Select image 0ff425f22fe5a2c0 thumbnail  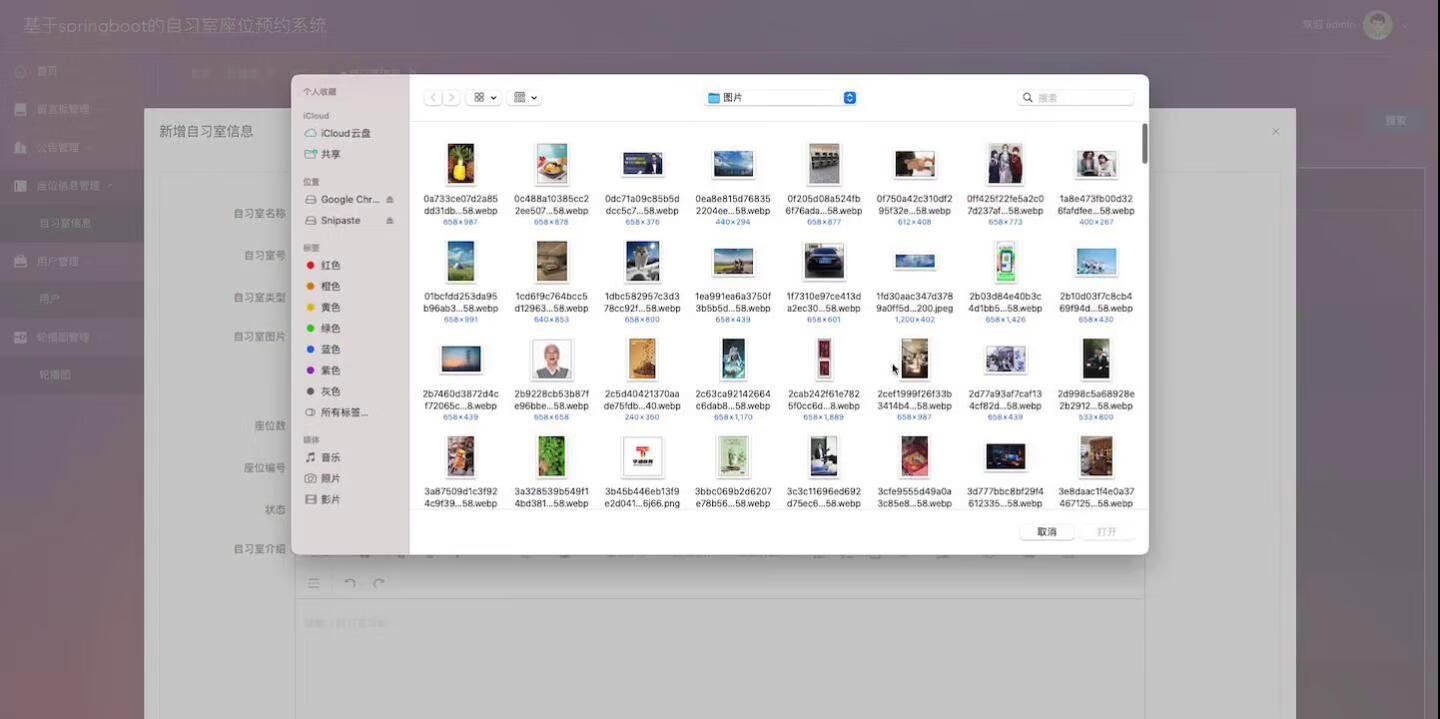pyautogui.click(x=1005, y=164)
